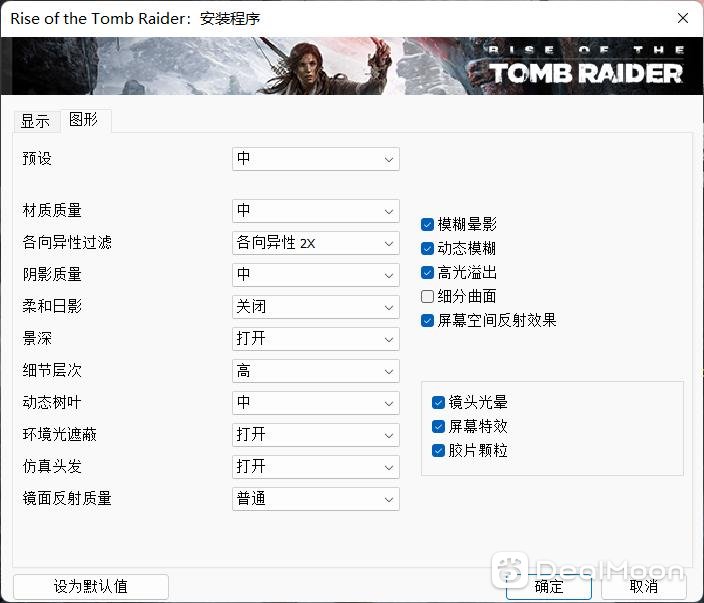Image resolution: width=704 pixels, height=603 pixels.
Task: Disable the 动态模糊 checkbox
Action: [427, 248]
